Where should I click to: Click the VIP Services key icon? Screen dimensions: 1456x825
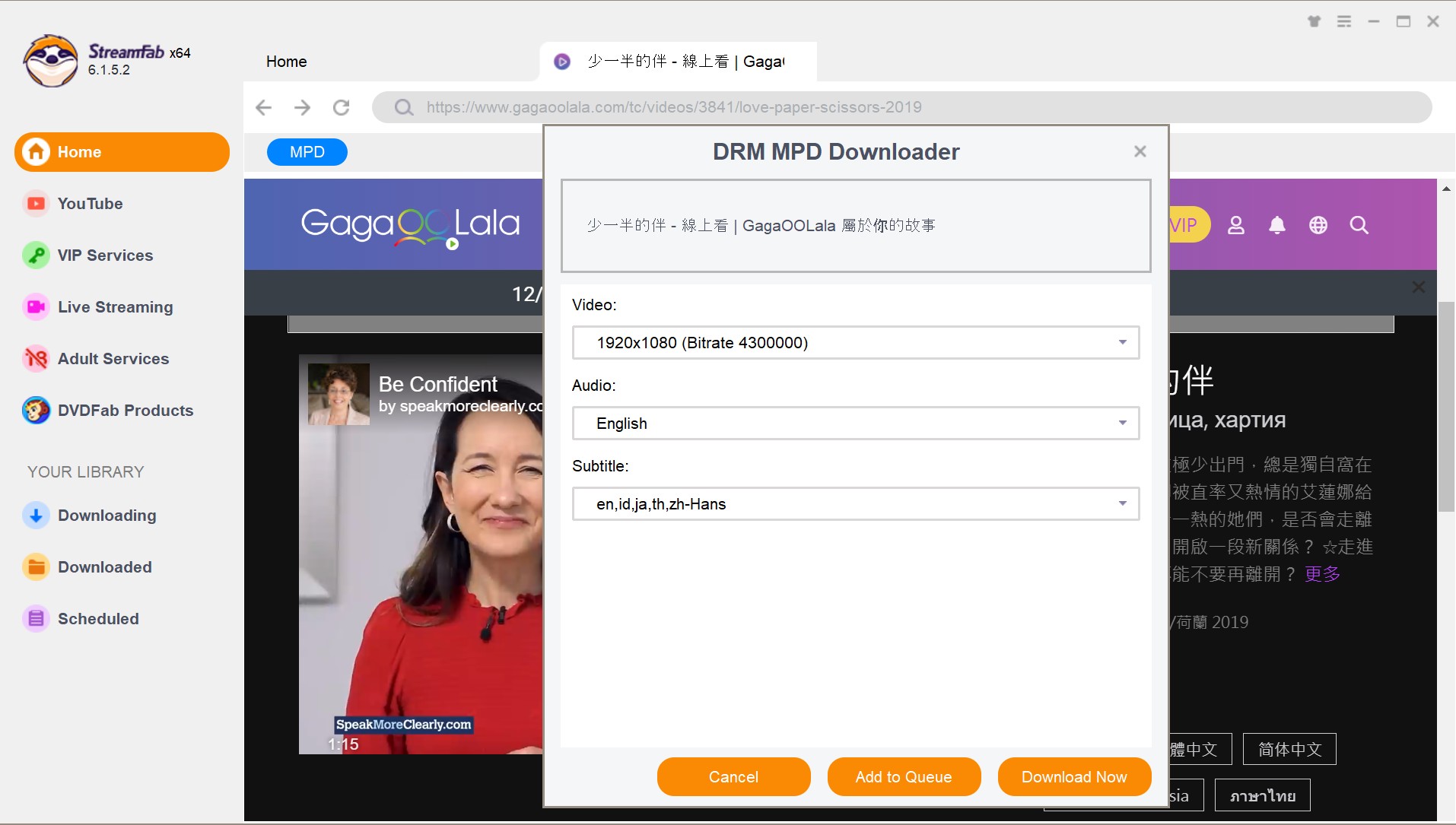[x=36, y=255]
